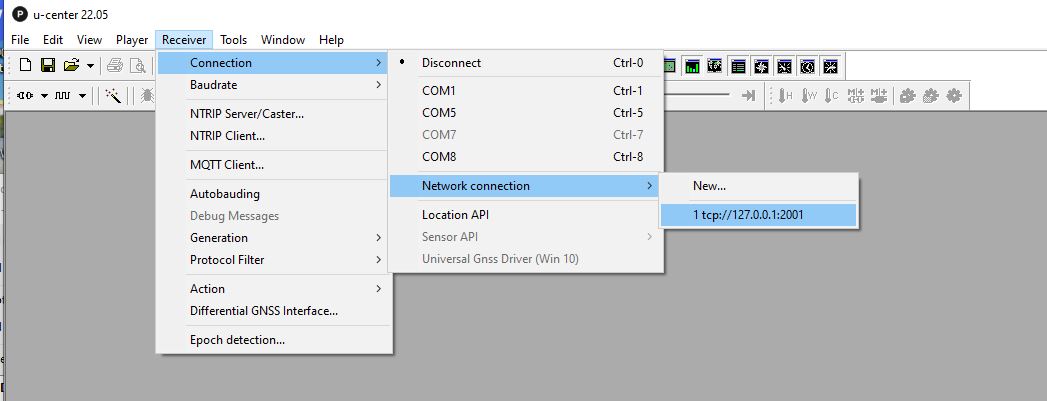Click the autobauding magic wand icon
1047x401 pixels.
pos(113,96)
